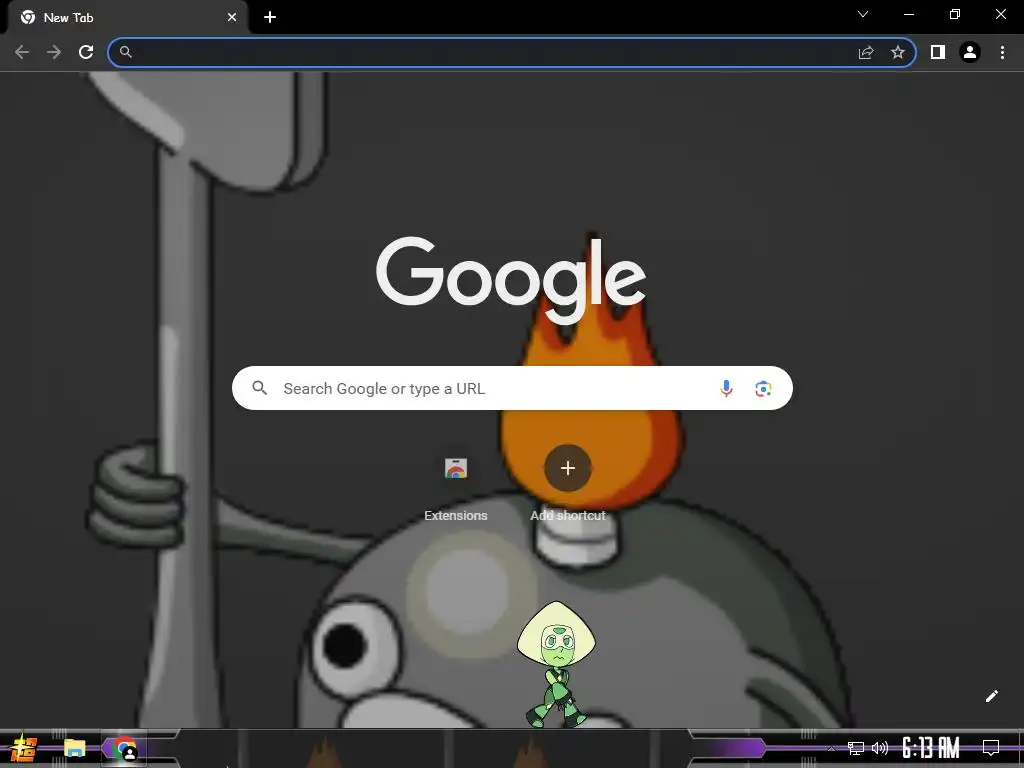Open the Chrome three-dot menu
Viewport: 1024px width, 768px height.
click(x=1002, y=52)
